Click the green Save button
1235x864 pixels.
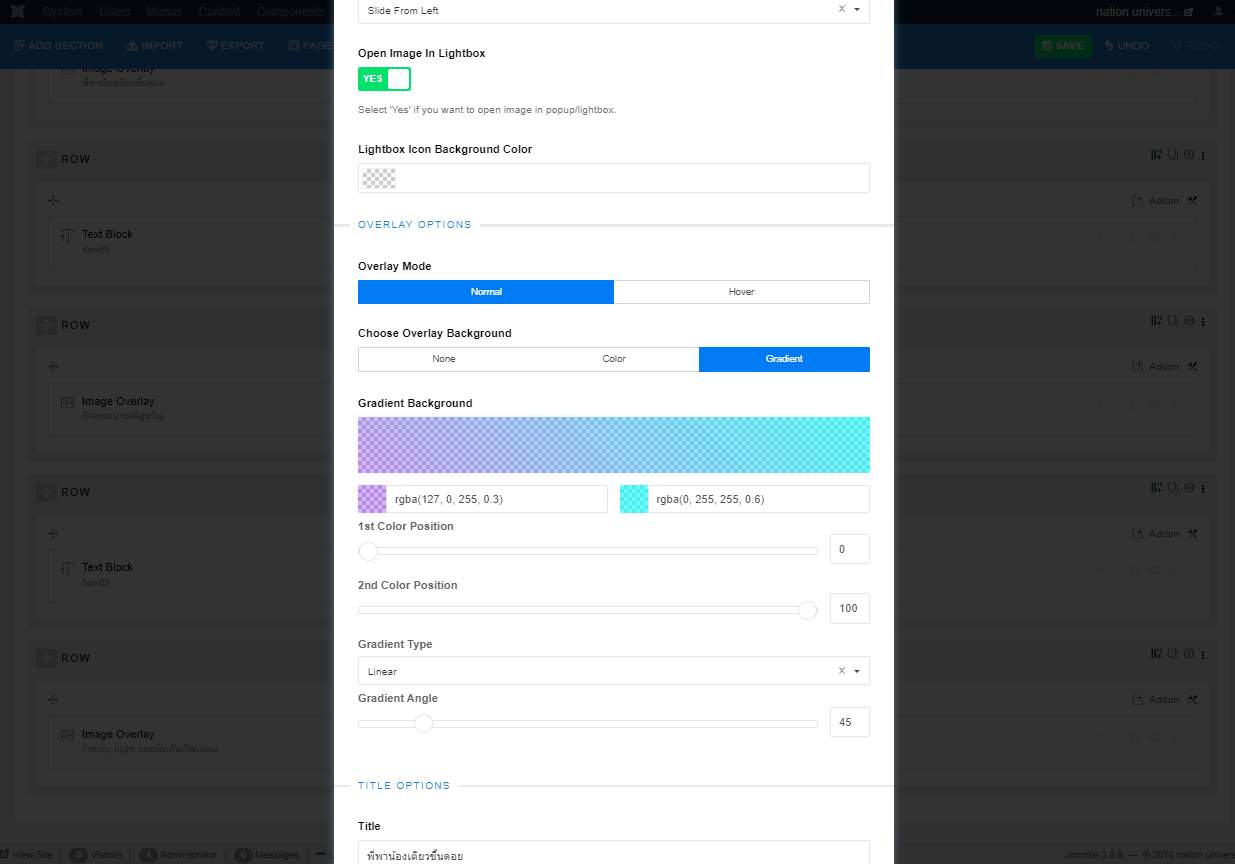(x=1062, y=46)
